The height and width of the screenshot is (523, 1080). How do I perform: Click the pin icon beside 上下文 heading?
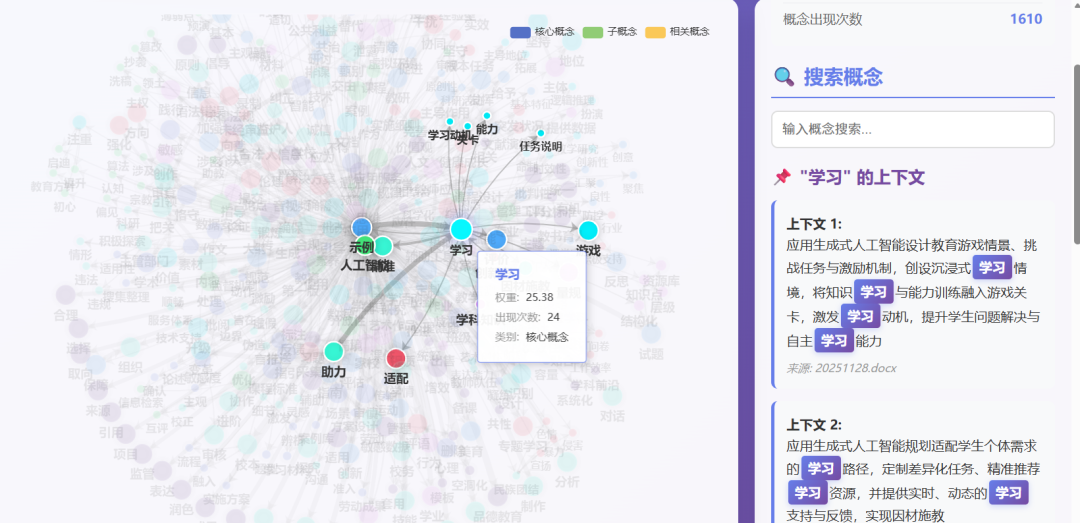pyautogui.click(x=782, y=177)
